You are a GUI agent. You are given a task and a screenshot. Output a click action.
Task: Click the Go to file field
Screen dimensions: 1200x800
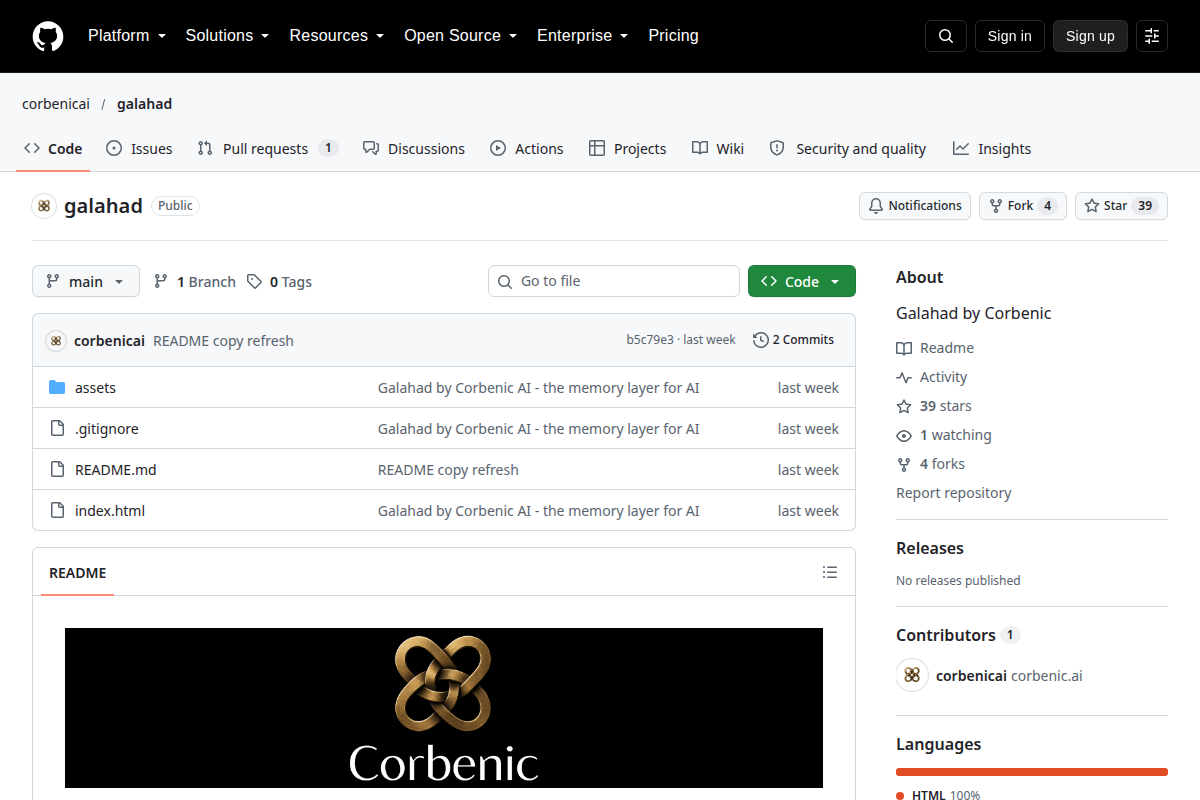point(614,281)
